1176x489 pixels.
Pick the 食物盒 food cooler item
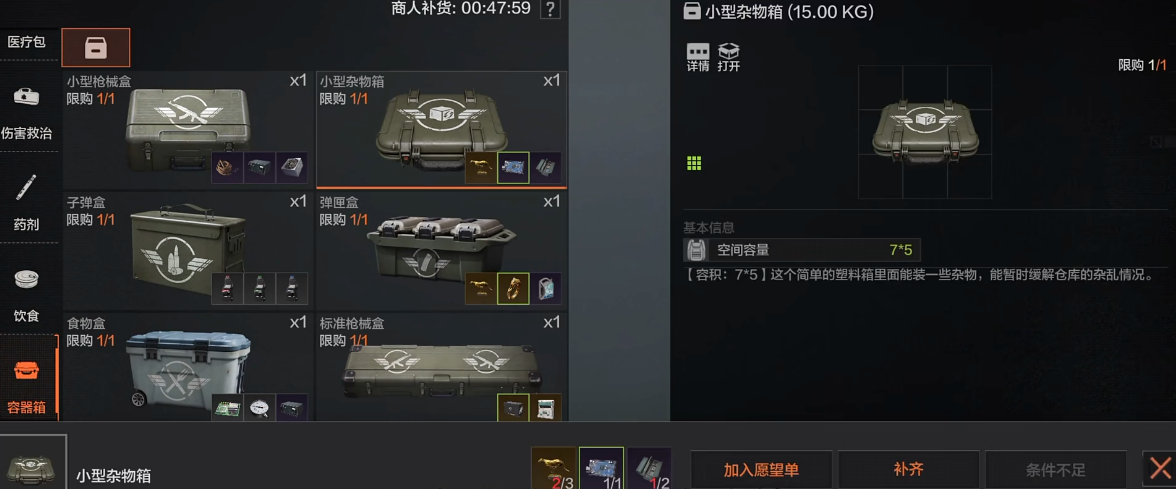point(188,368)
